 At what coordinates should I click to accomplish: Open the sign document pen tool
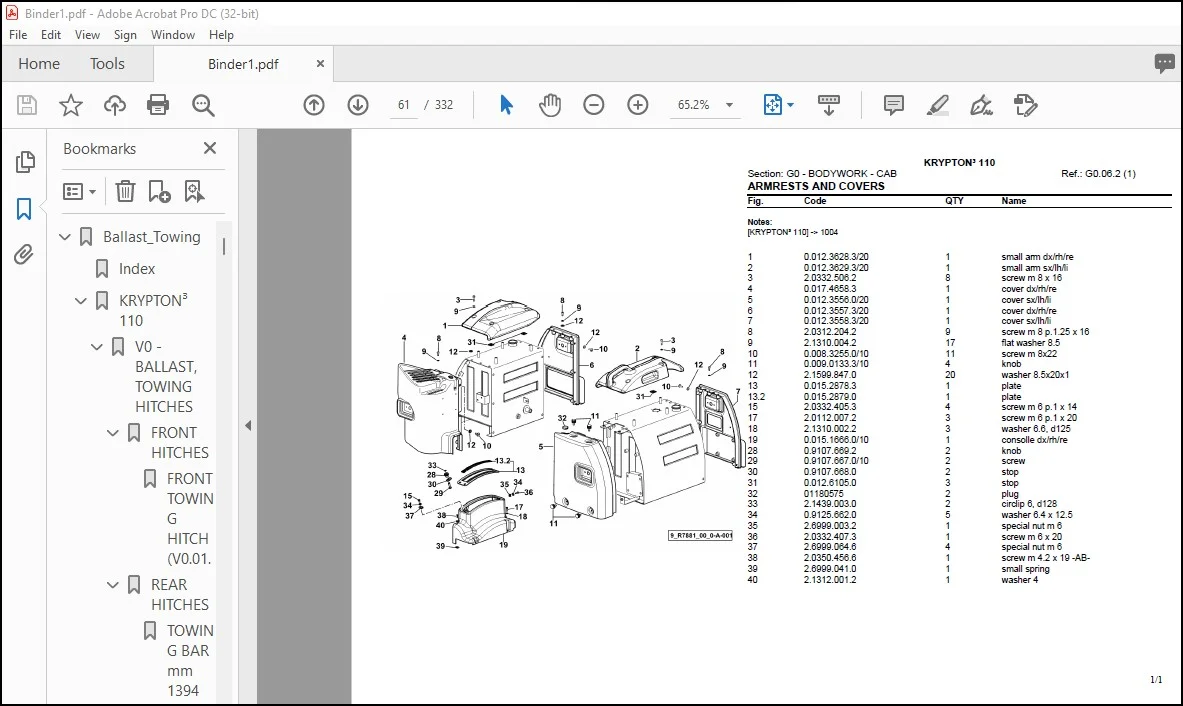[981, 105]
